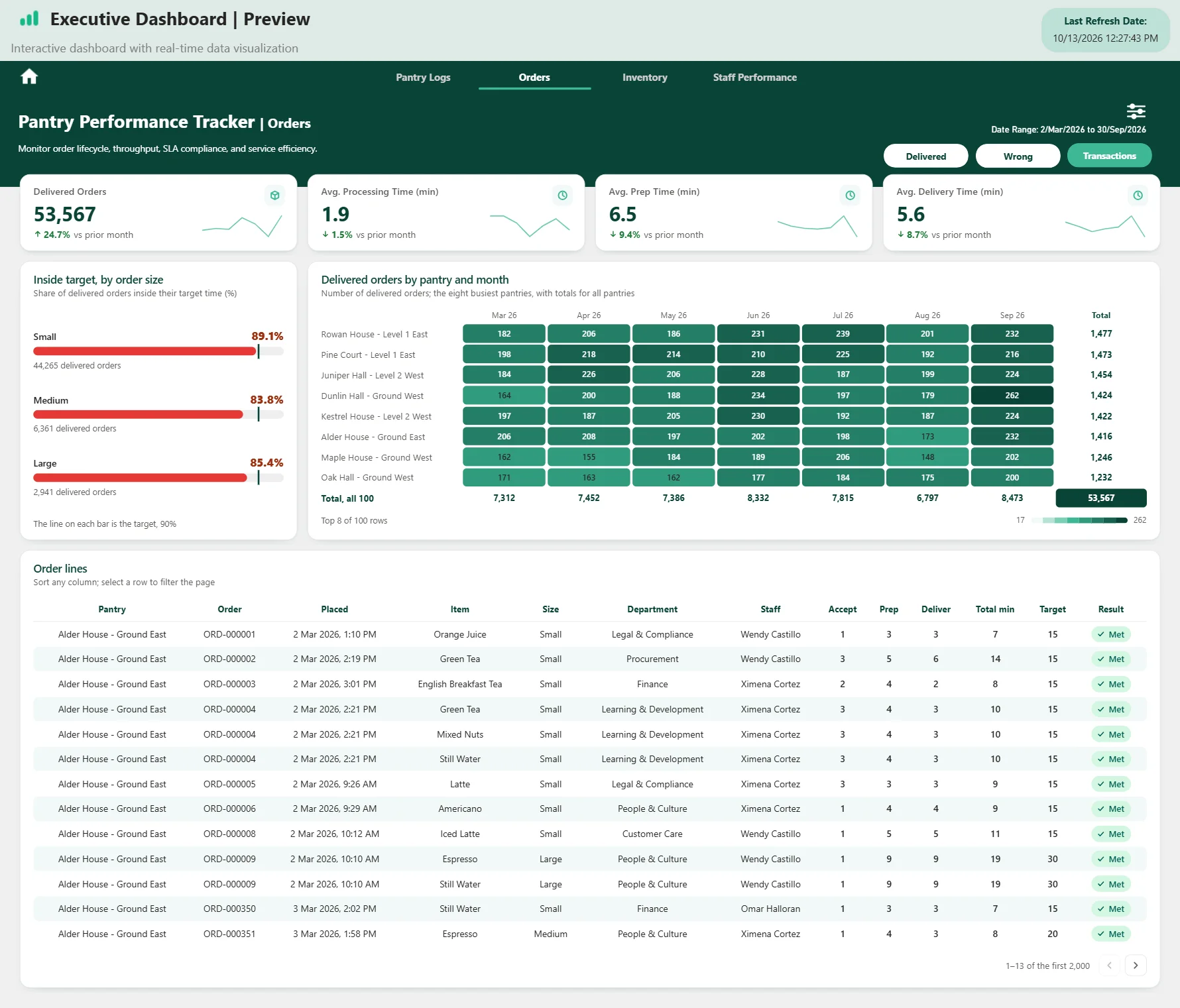Screen dimensions: 1180x1008
Task: Sort order lines by Placed column
Action: 335,610
